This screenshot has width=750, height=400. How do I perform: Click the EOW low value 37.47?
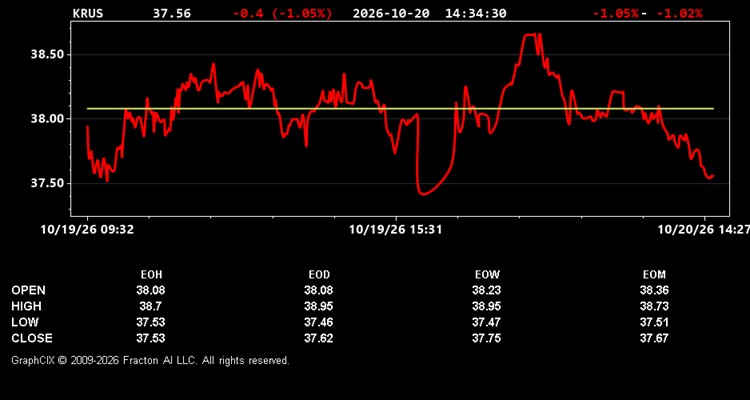(486, 322)
